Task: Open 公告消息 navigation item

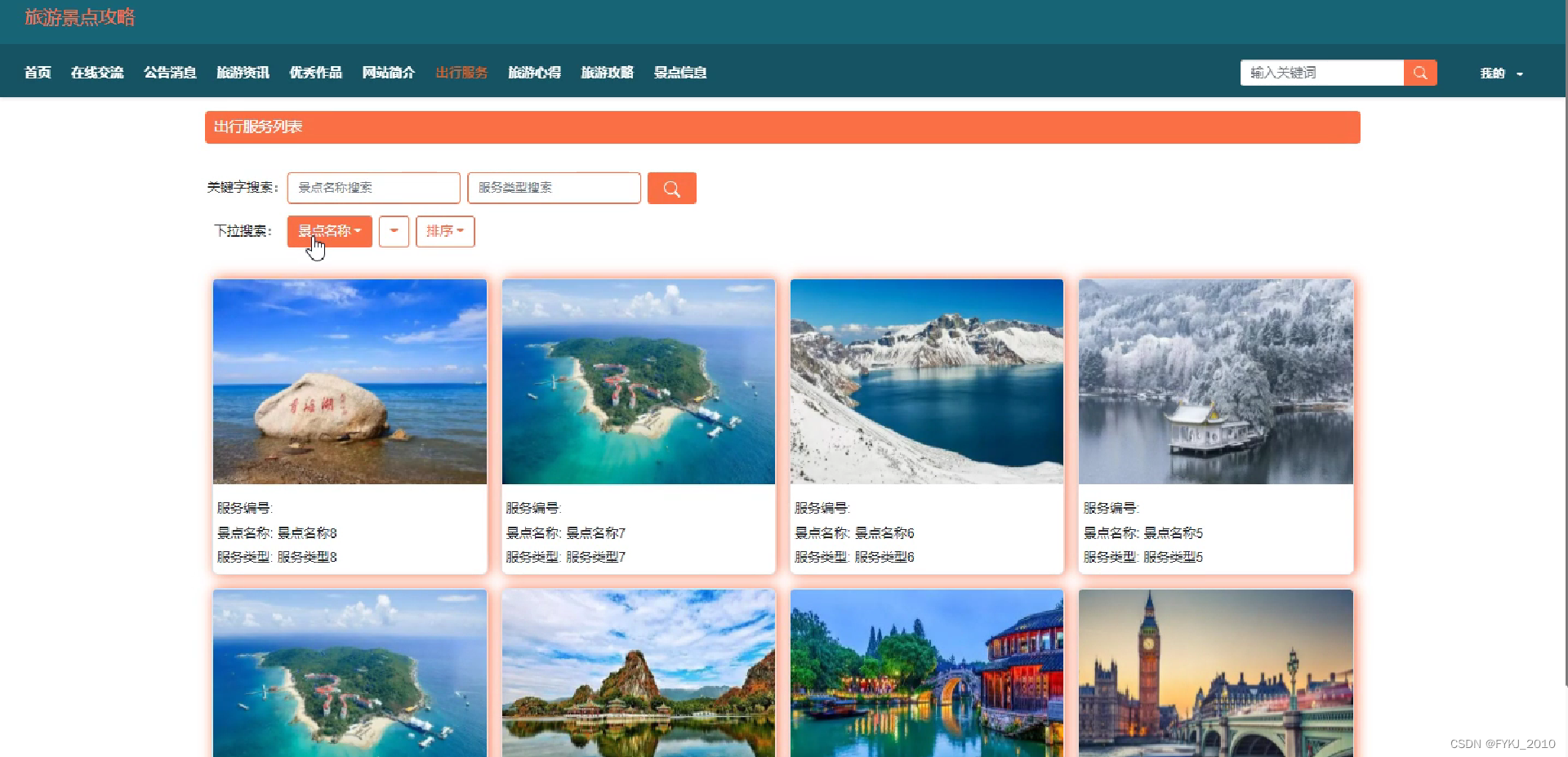Action: (170, 73)
